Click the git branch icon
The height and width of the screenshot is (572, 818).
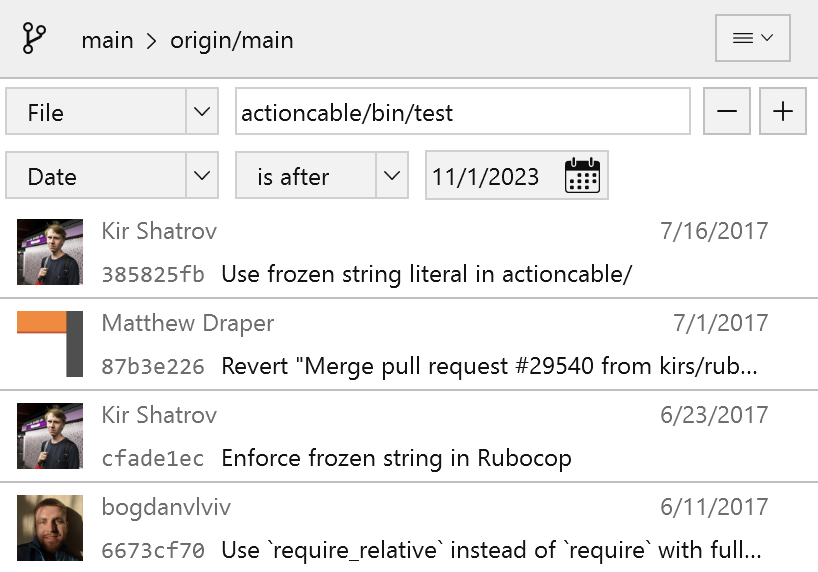click(x=35, y=40)
